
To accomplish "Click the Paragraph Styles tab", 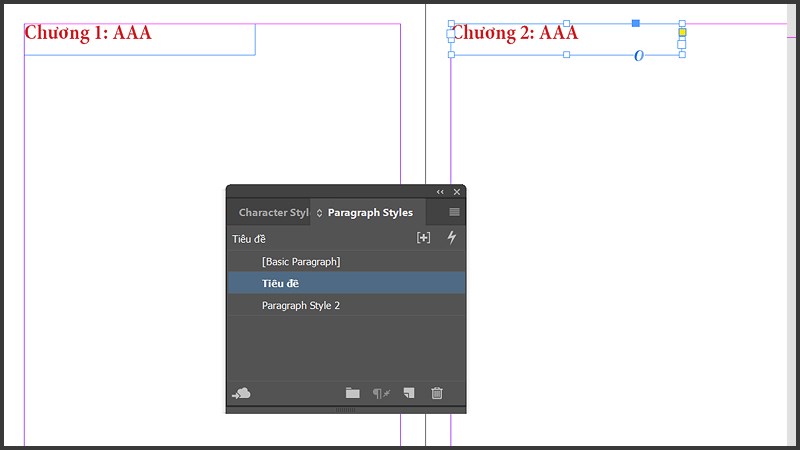I will coord(370,213).
